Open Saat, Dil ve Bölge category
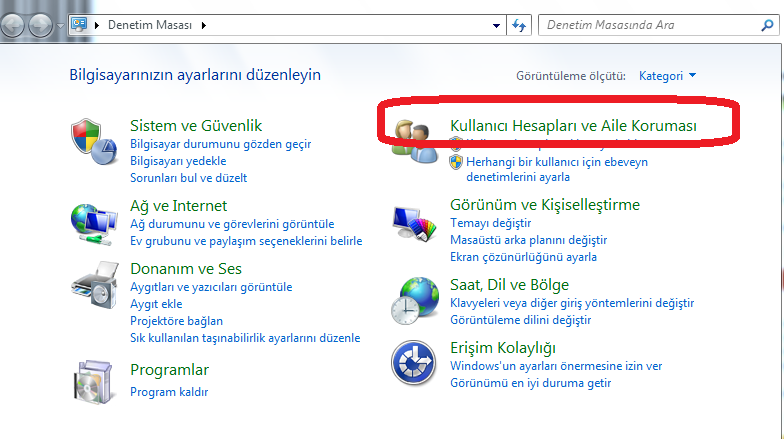This screenshot has width=784, height=439. (x=510, y=285)
